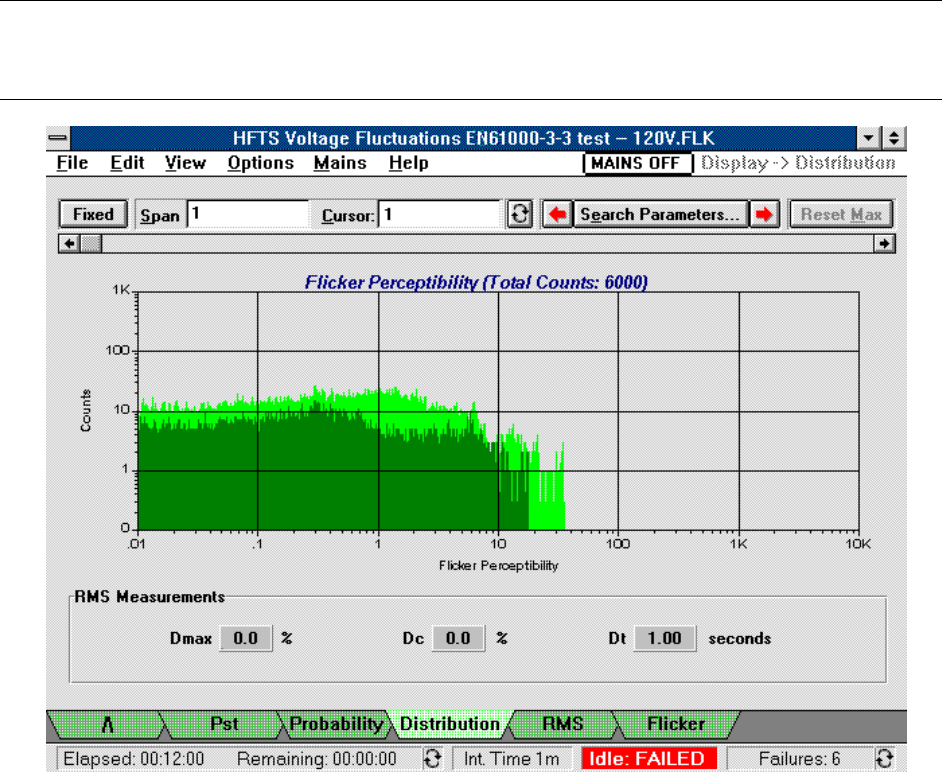Click the red right search arrow

tap(765, 214)
